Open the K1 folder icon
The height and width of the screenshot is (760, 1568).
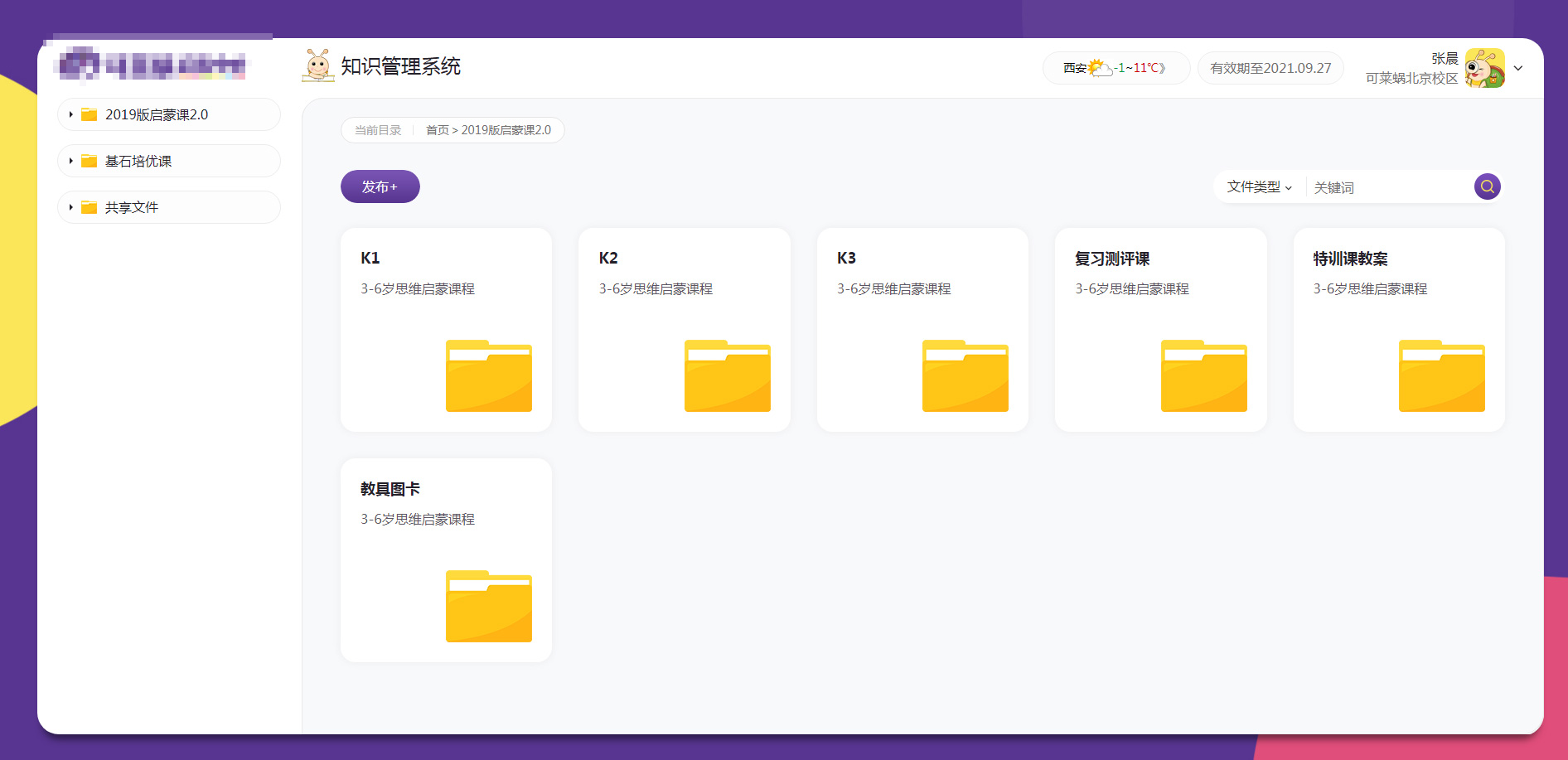tap(489, 375)
